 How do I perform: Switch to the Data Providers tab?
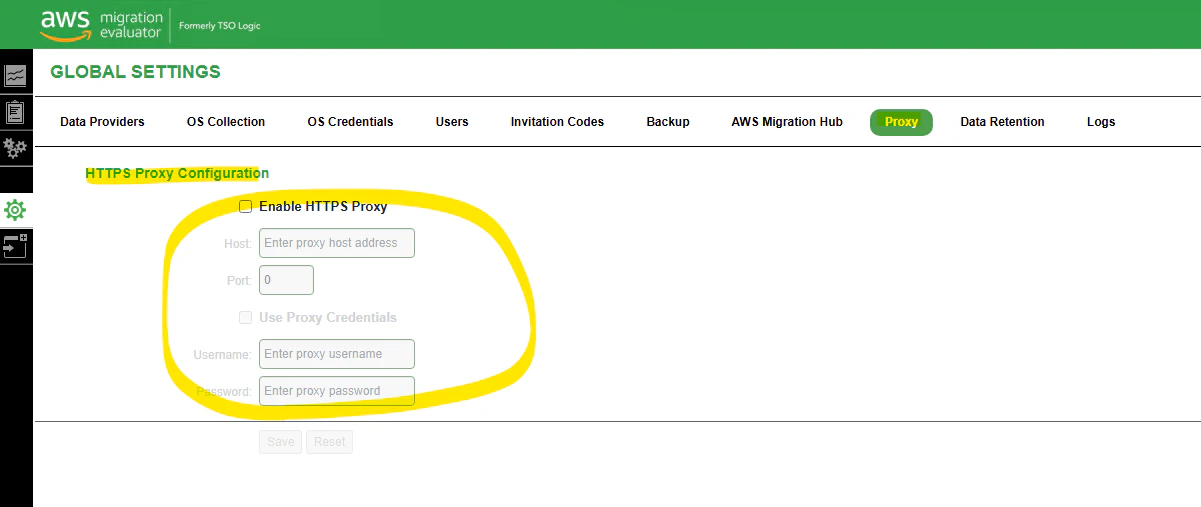(102, 122)
